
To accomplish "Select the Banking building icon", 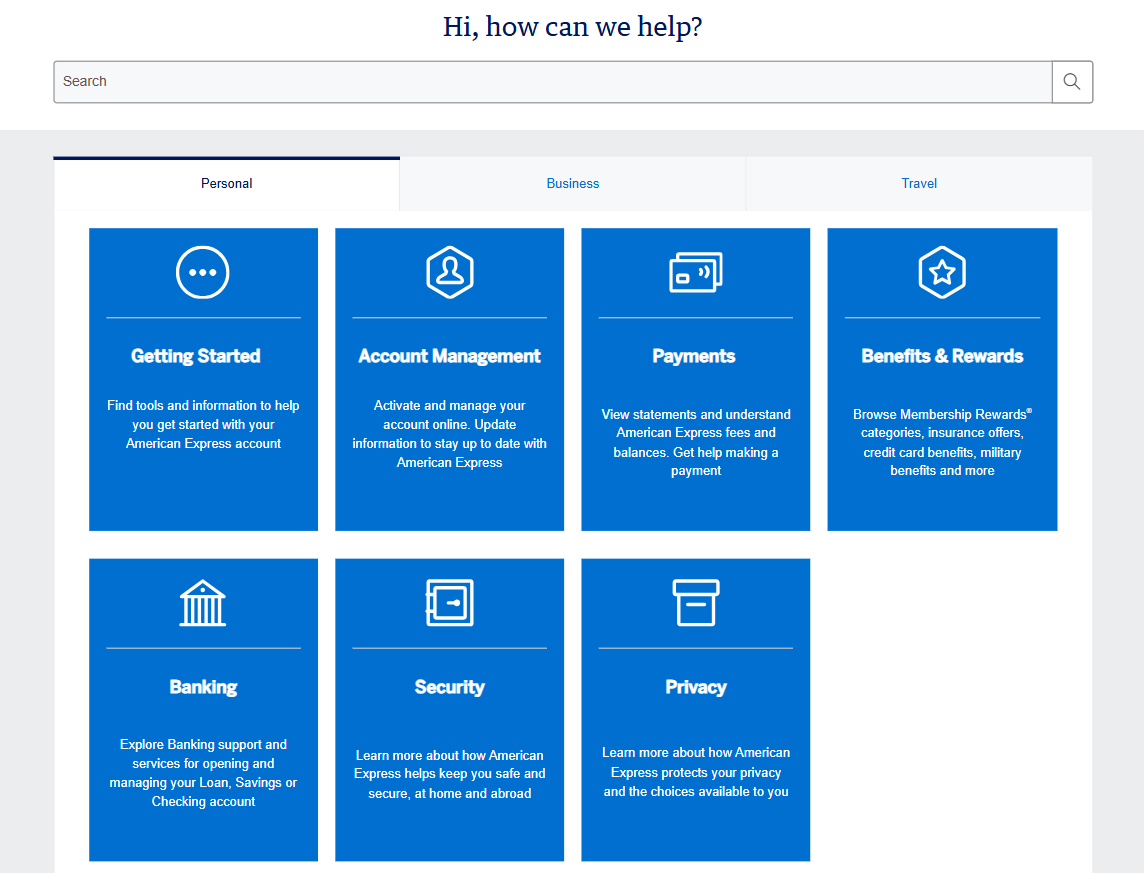I will point(203,603).
